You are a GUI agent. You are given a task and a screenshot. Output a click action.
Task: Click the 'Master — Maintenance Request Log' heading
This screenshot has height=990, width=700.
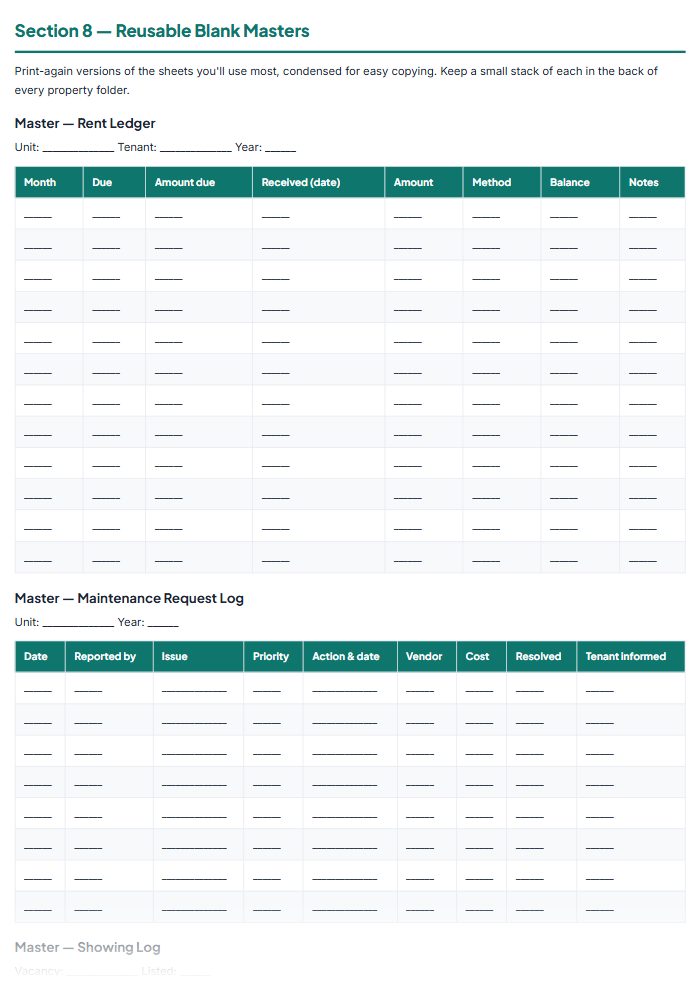pos(129,598)
